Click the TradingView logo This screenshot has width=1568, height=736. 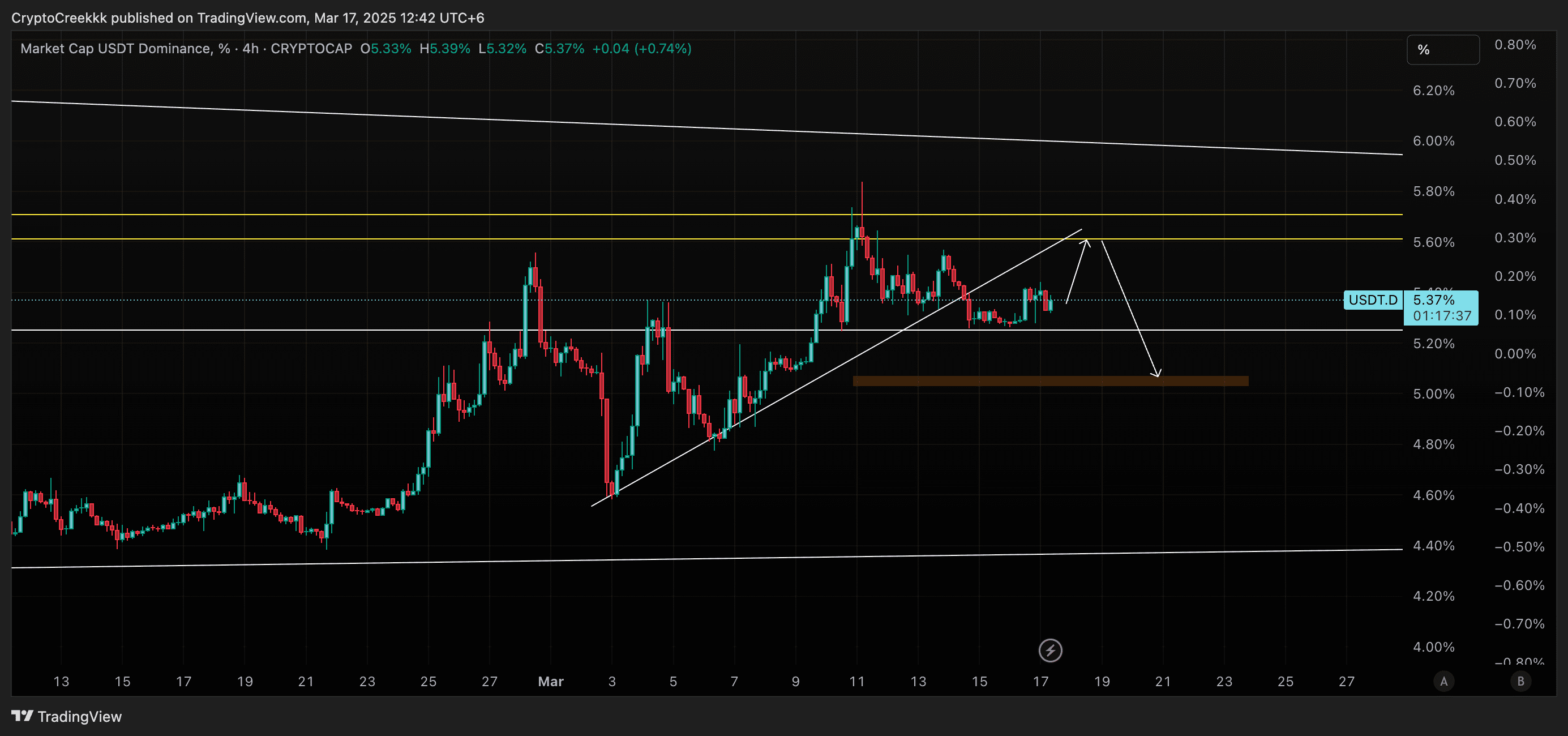(67, 716)
